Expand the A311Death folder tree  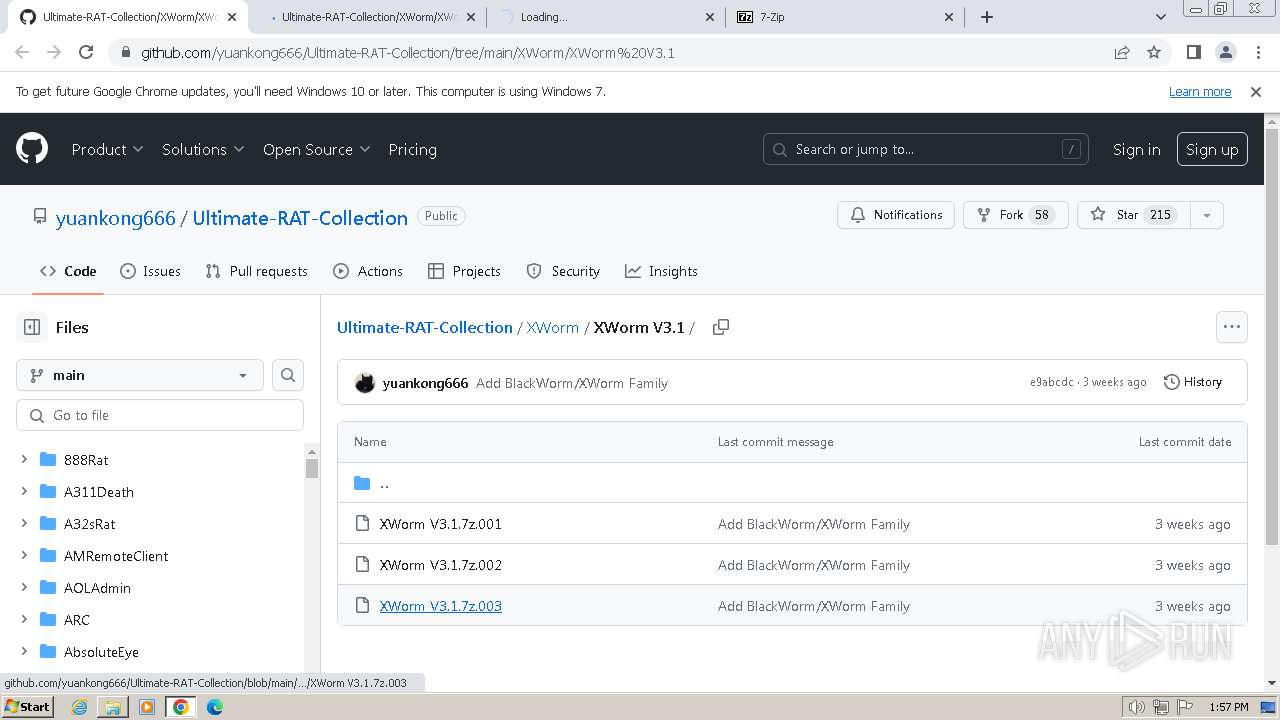[x=24, y=492]
